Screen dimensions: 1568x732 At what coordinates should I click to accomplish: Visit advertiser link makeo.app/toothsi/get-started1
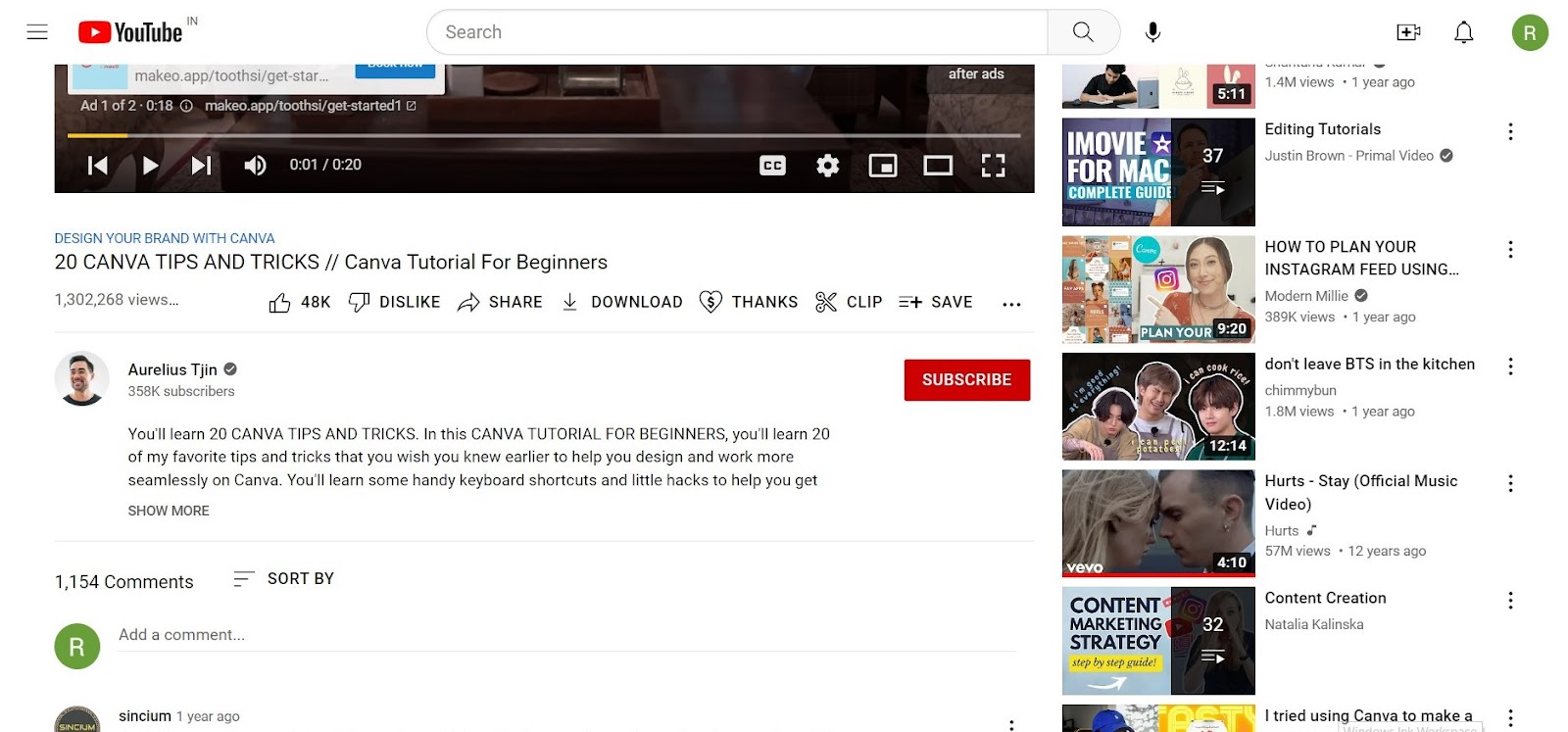point(310,106)
